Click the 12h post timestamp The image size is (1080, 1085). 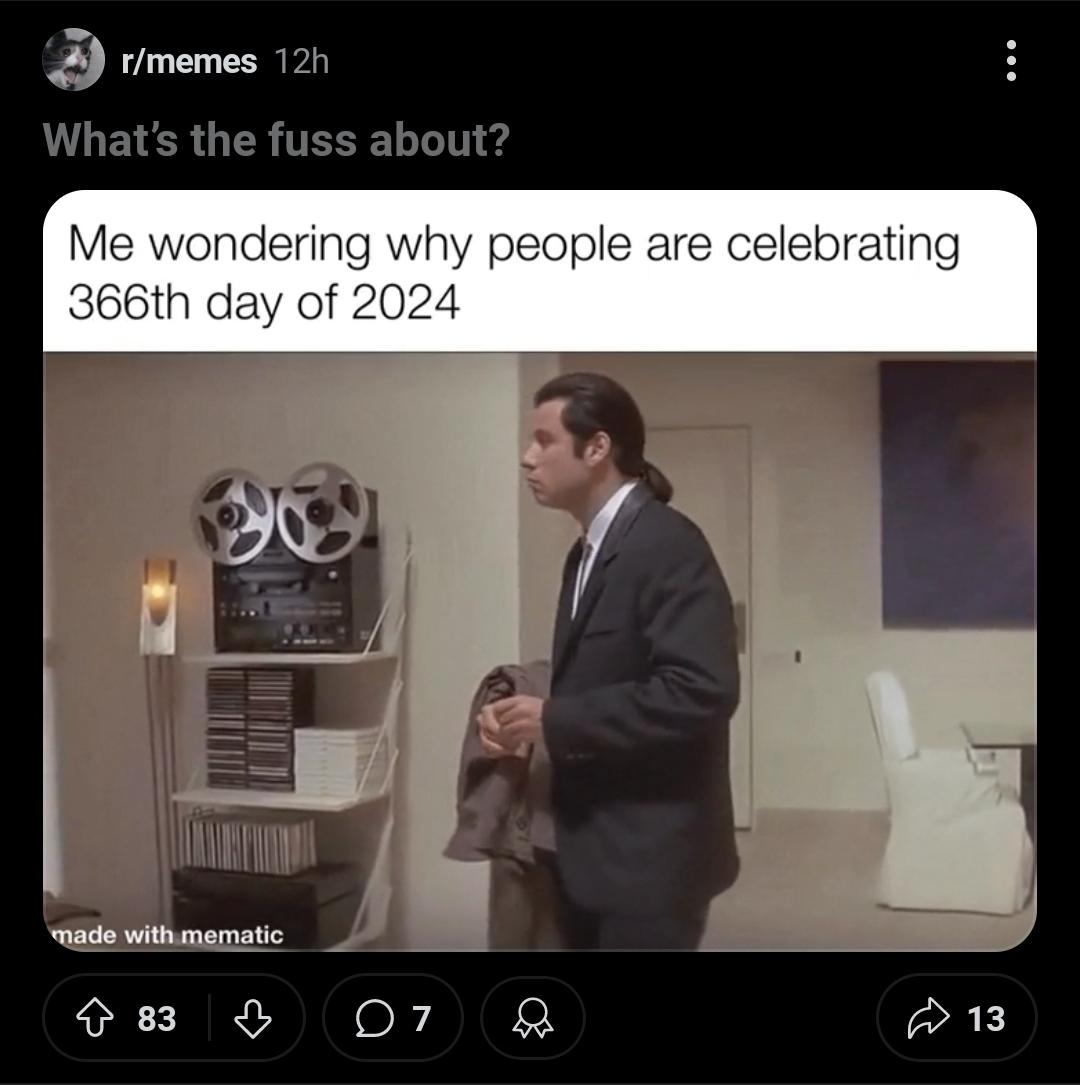pos(302,62)
